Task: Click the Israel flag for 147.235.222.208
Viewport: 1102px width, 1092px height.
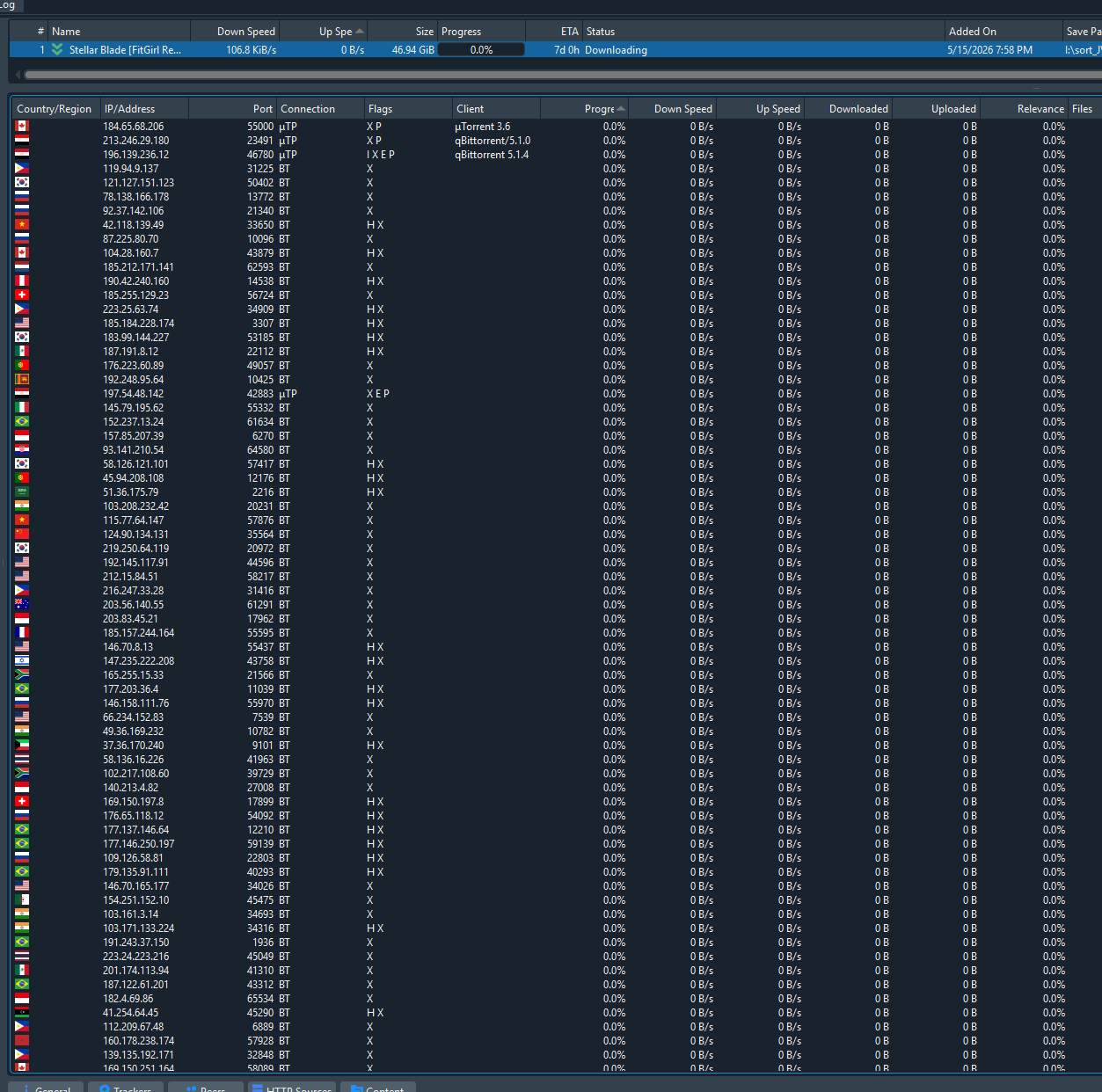Action: point(22,661)
